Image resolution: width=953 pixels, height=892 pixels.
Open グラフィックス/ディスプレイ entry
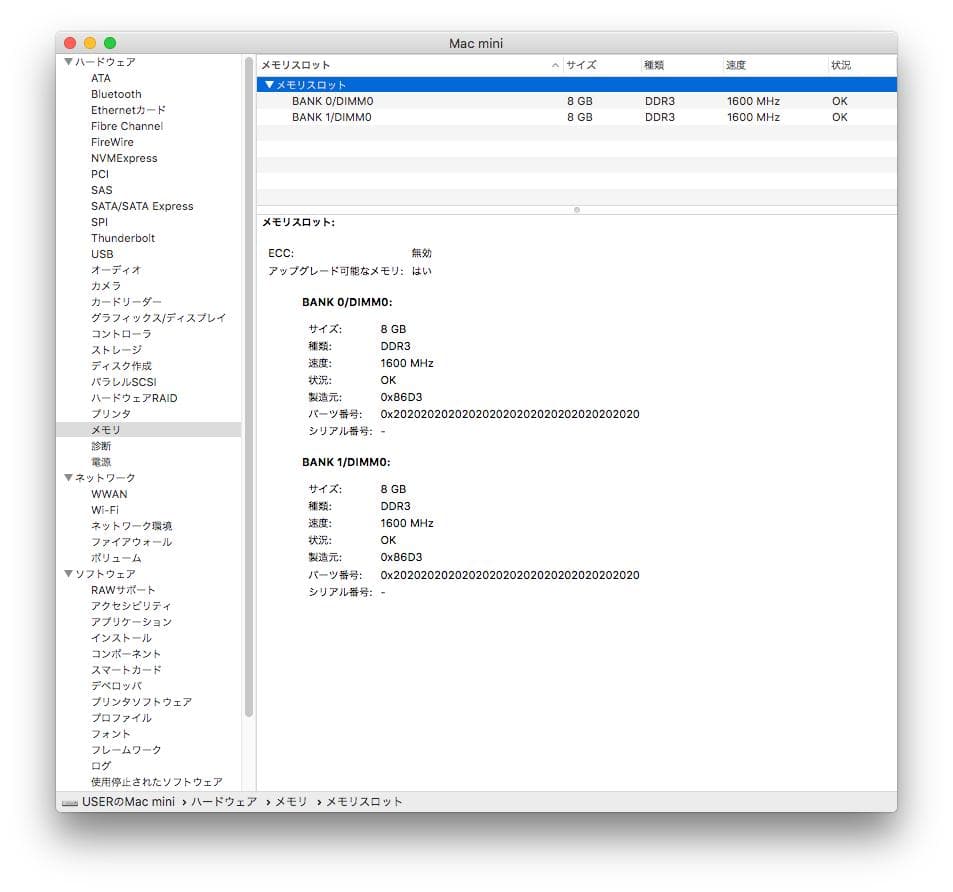pyautogui.click(x=159, y=318)
